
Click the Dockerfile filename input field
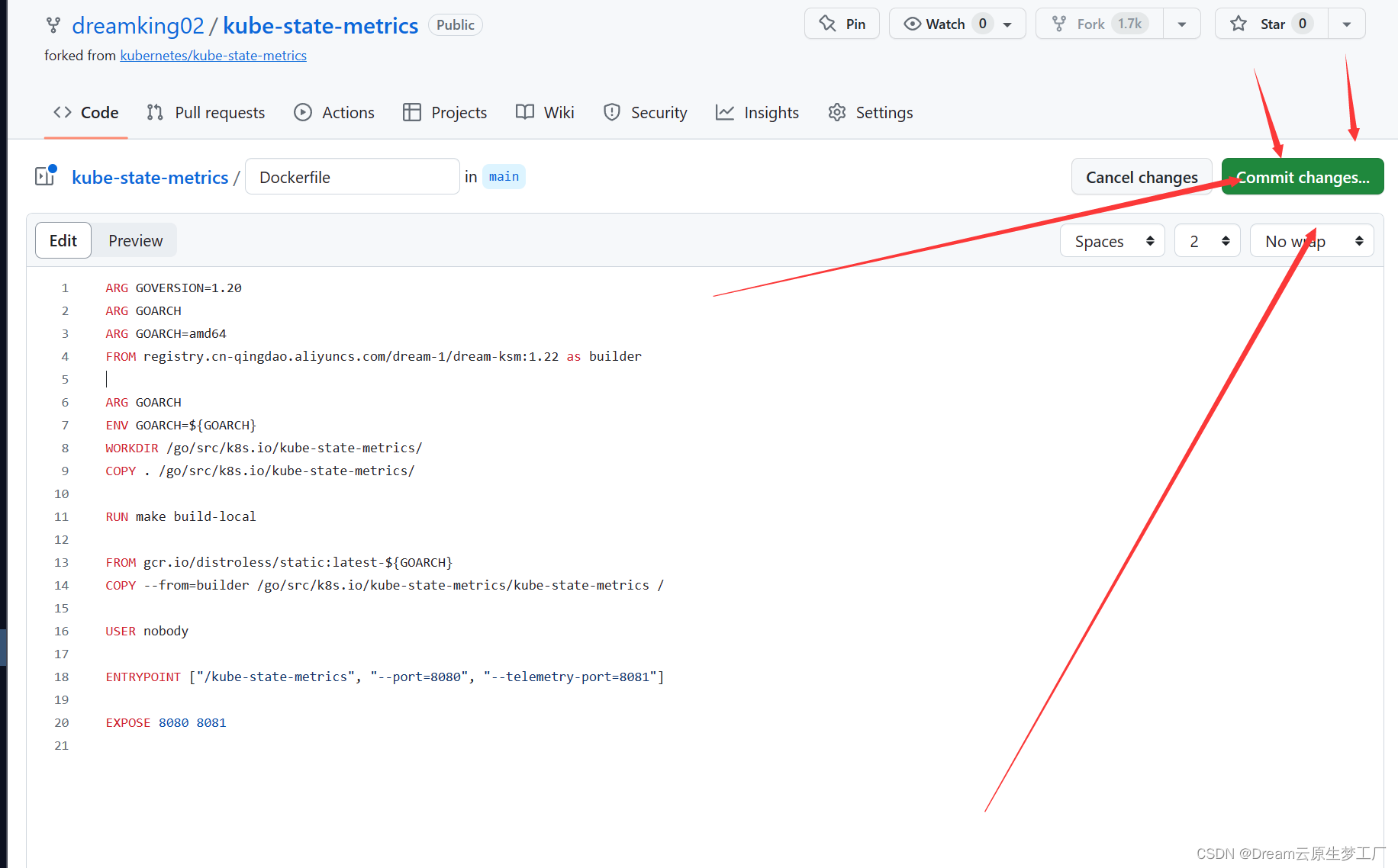pos(353,177)
